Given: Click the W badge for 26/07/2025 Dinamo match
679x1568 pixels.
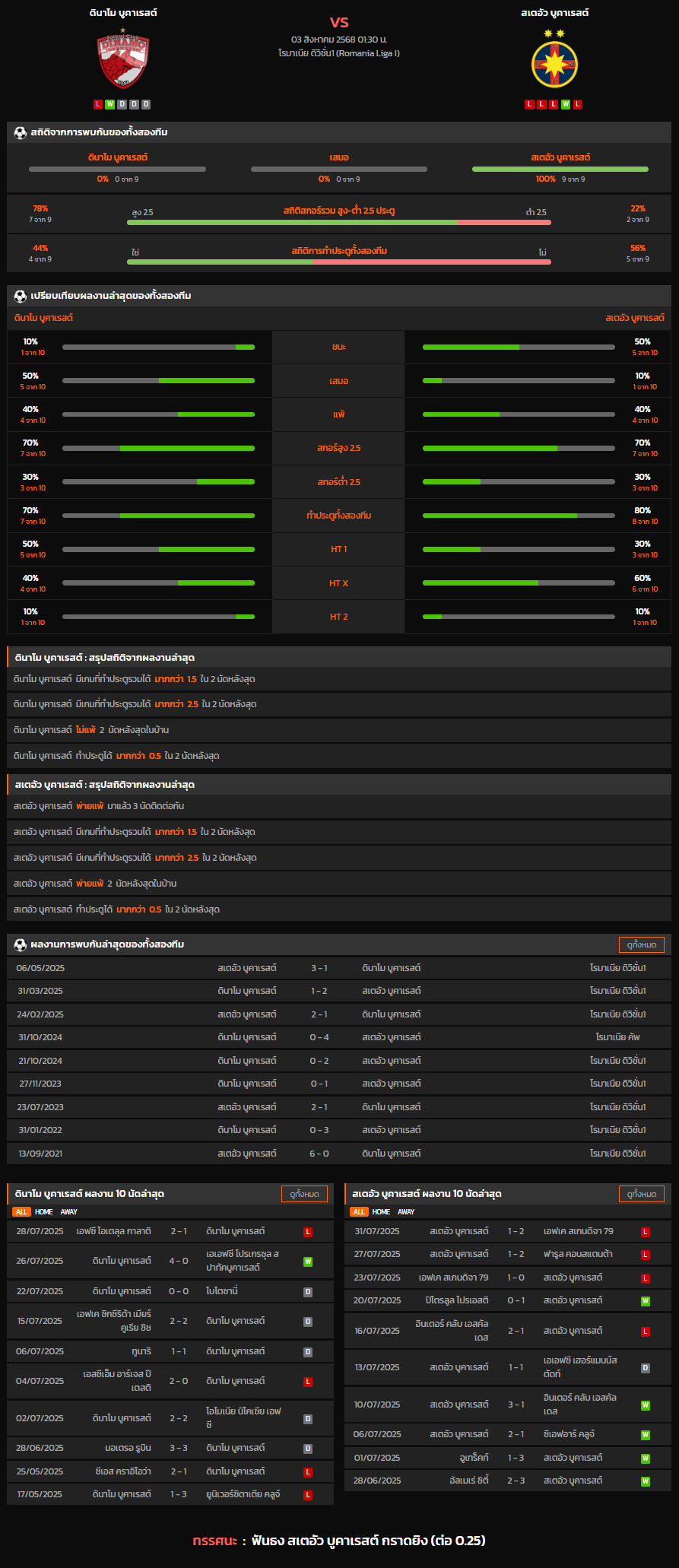Looking at the screenshot, I should point(308,1261).
